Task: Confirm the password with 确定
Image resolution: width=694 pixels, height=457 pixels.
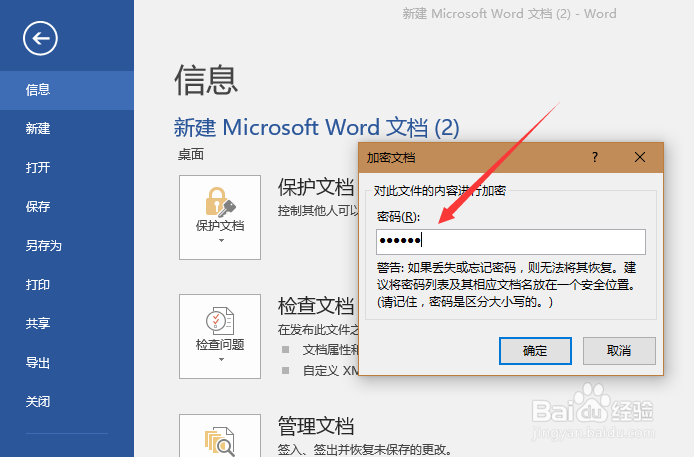Action: click(x=535, y=351)
